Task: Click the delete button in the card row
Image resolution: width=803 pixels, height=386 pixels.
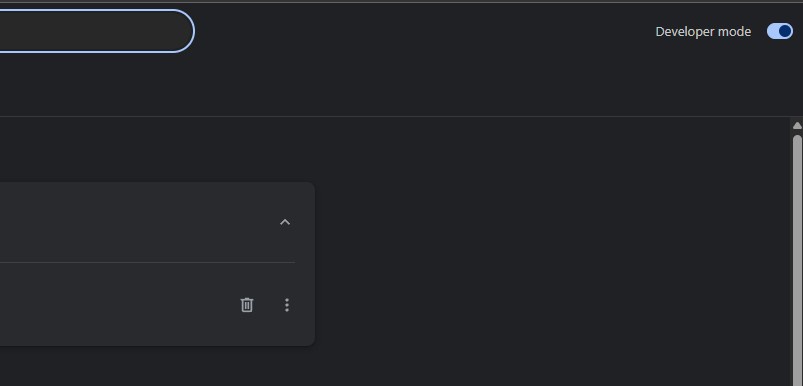Action: point(247,305)
